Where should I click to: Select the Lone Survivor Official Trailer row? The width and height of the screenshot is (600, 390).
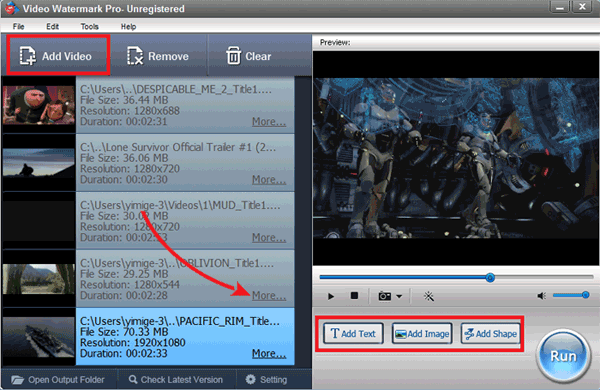[185, 163]
